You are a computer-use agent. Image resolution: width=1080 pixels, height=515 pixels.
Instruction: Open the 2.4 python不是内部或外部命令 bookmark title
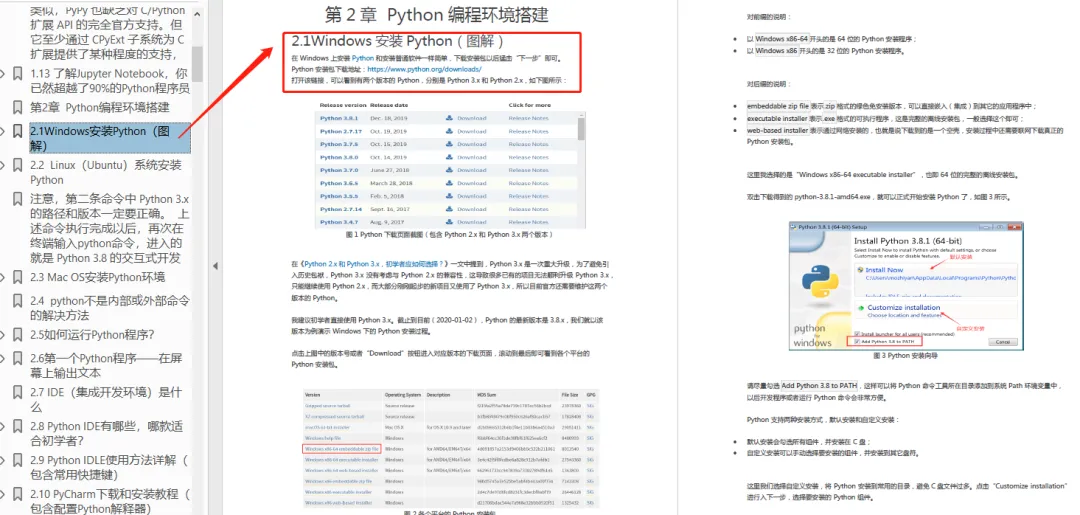tap(110, 308)
